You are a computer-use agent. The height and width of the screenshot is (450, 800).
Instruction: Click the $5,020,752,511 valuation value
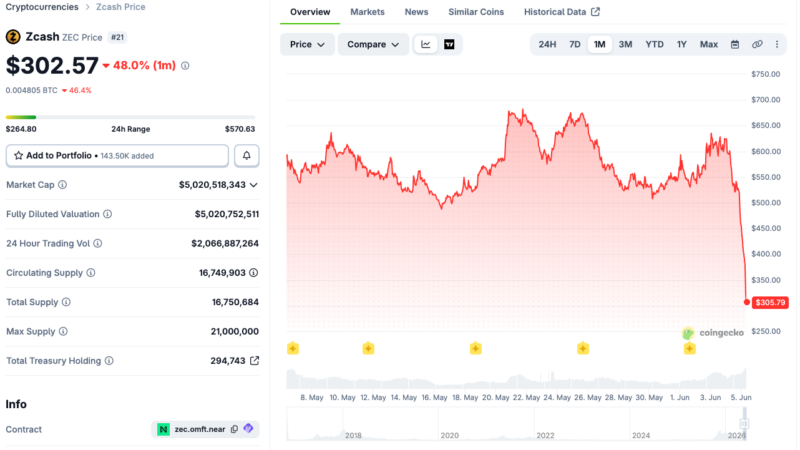pyautogui.click(x=227, y=214)
